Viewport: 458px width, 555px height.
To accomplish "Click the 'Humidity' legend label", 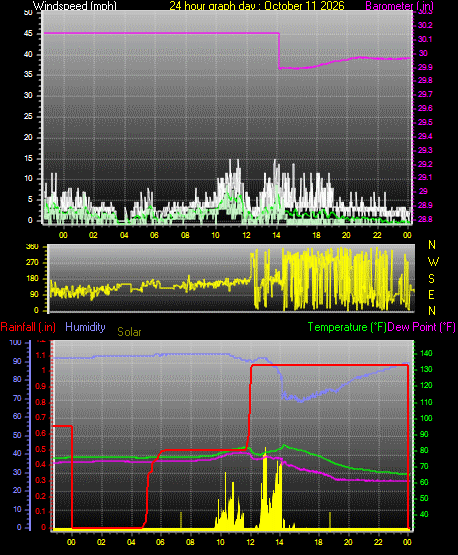I will (x=85, y=327).
